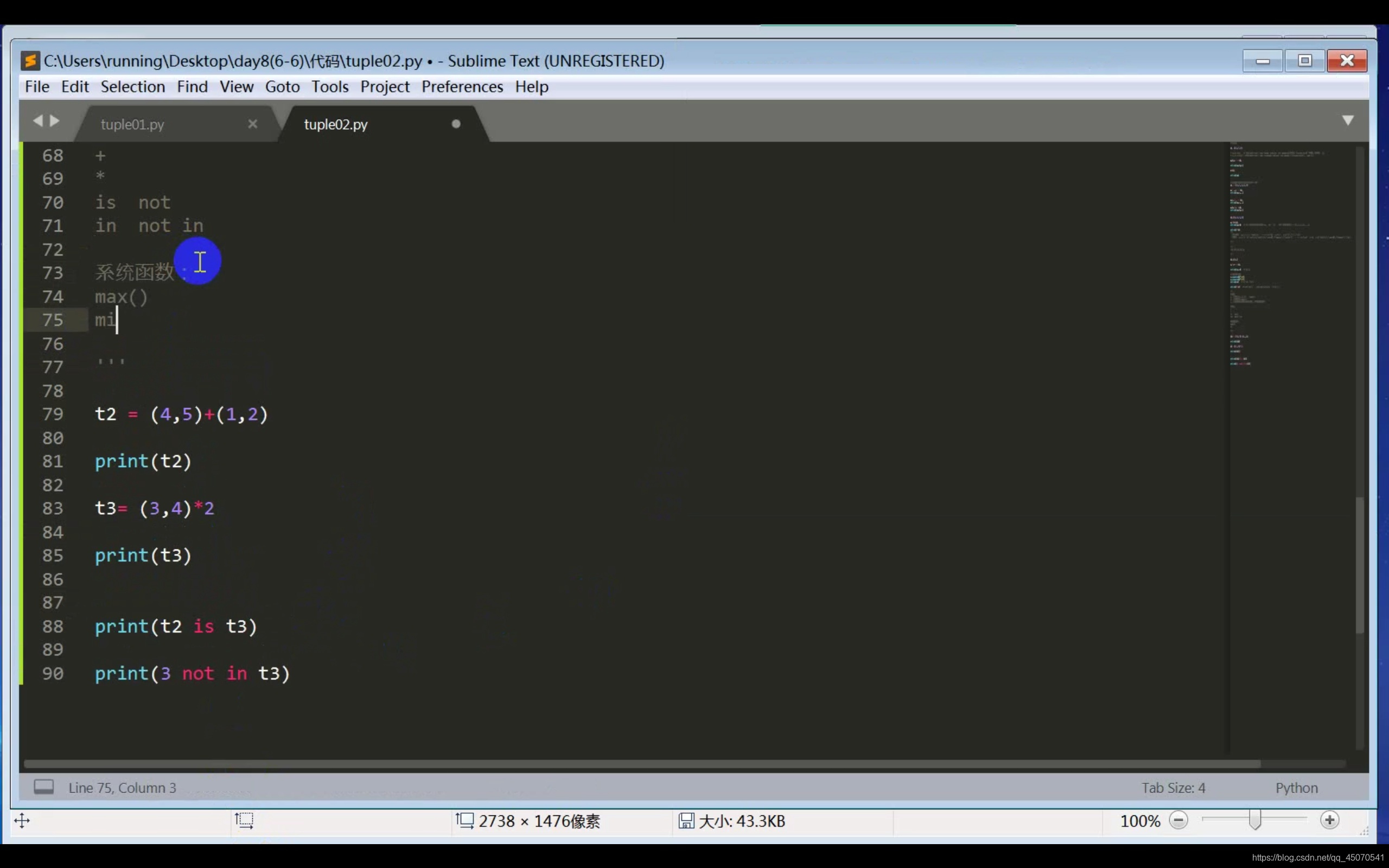
Task: Open tab list dropdown arrow
Action: (1348, 120)
